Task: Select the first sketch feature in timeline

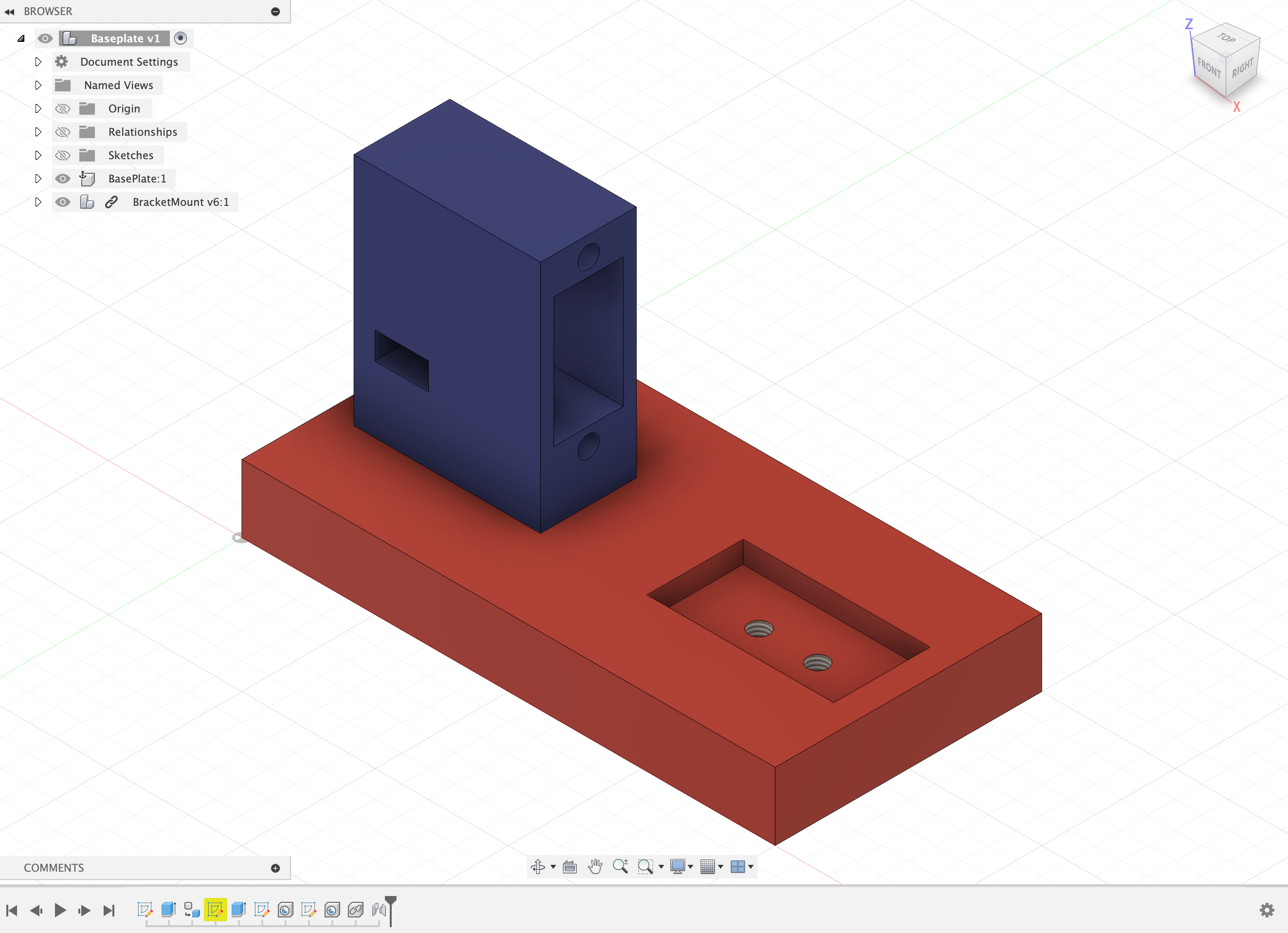Action: (145, 910)
